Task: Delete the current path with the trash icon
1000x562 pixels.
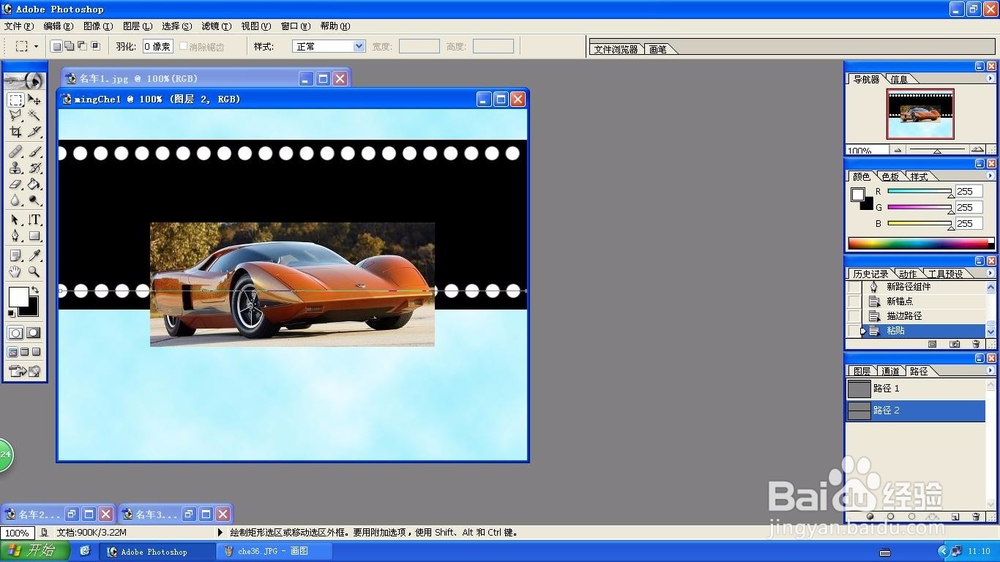Action: (976, 517)
